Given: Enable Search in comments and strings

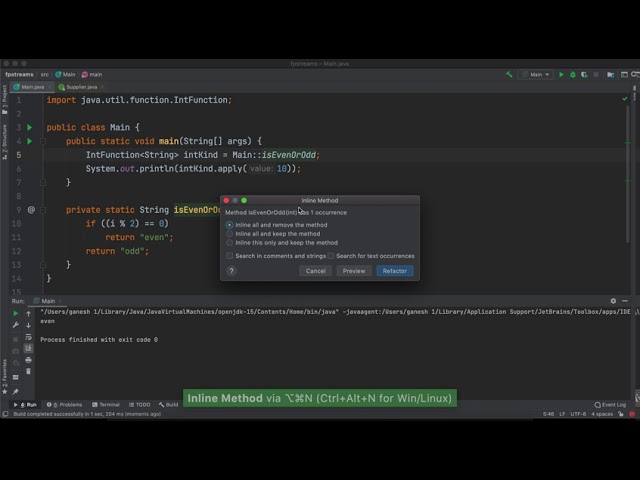Looking at the screenshot, I should point(276,256).
